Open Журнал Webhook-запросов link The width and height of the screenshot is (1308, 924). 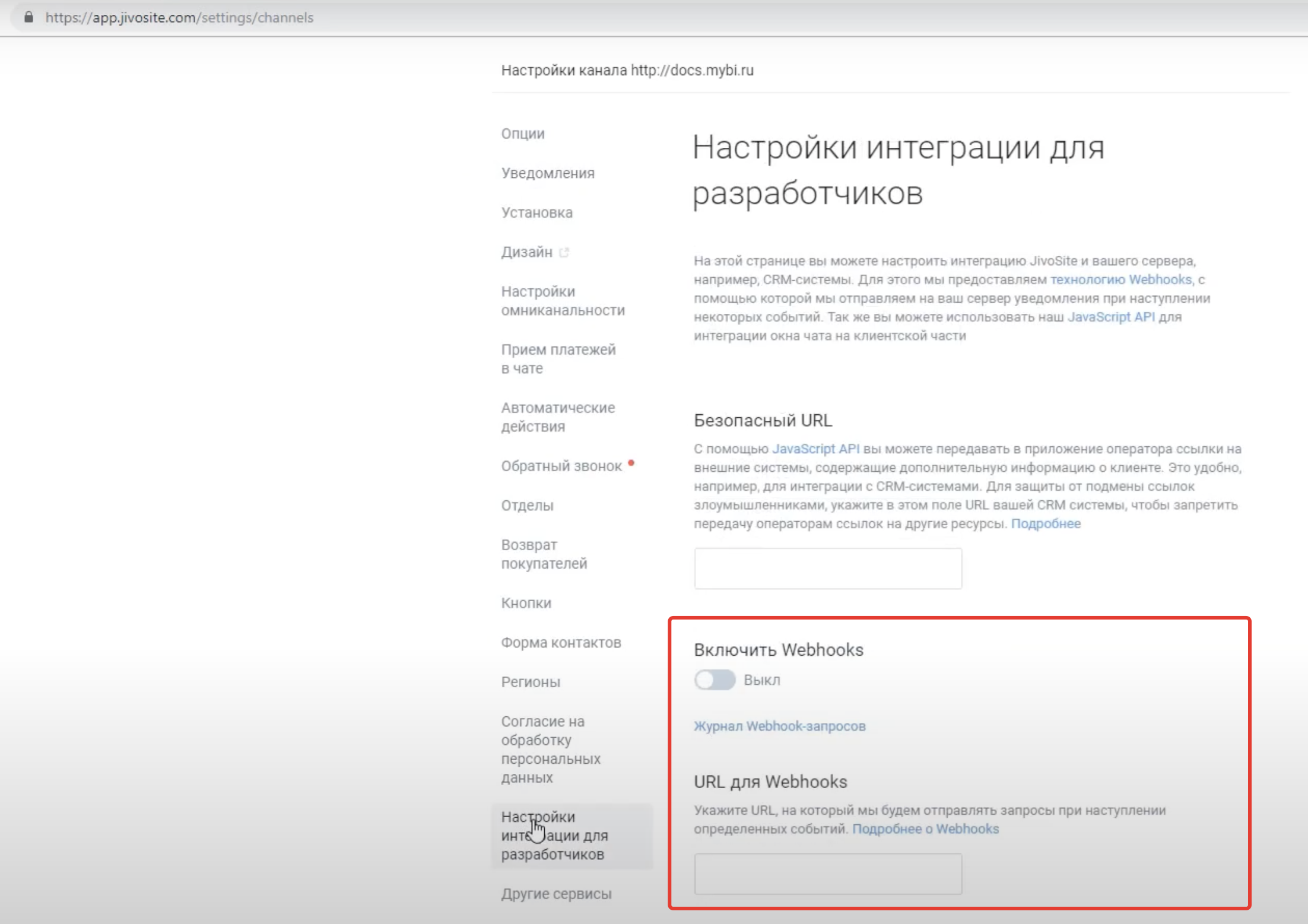[x=779, y=726]
